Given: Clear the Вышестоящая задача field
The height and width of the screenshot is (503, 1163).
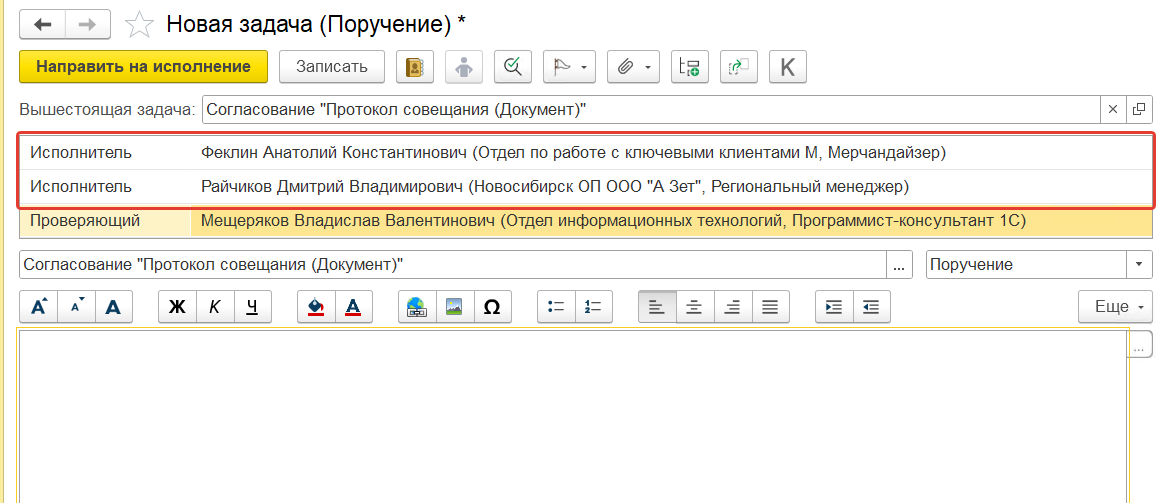Looking at the screenshot, I should pos(1113,109).
